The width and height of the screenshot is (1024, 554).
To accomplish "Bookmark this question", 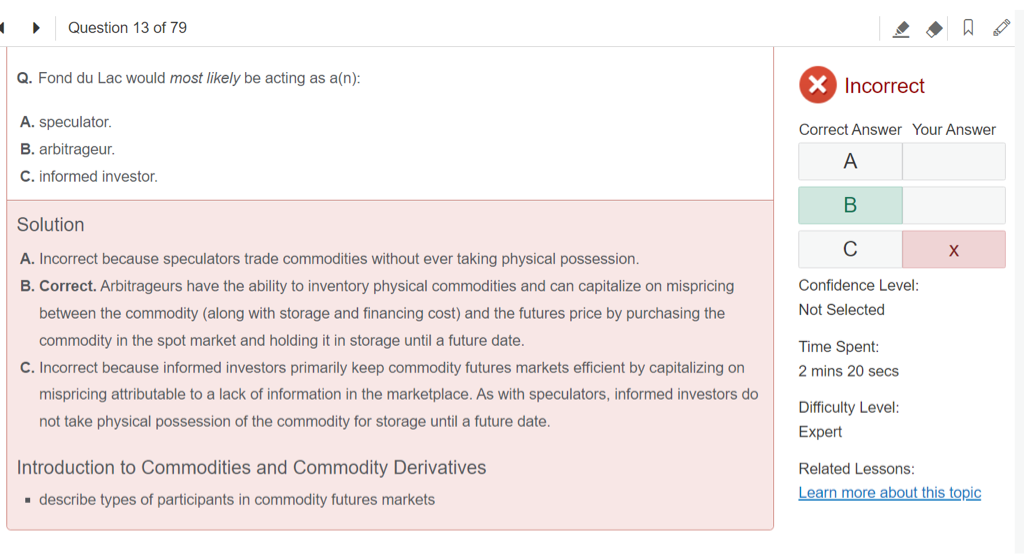I will coord(968,28).
